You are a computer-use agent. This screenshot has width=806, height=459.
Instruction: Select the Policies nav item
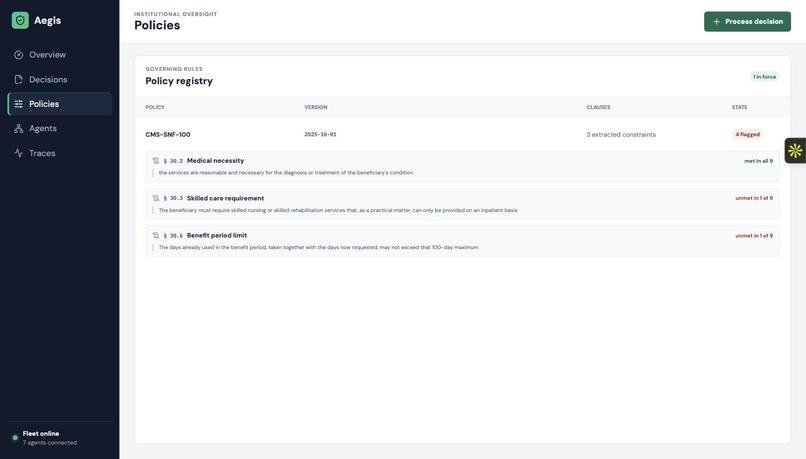click(60, 104)
